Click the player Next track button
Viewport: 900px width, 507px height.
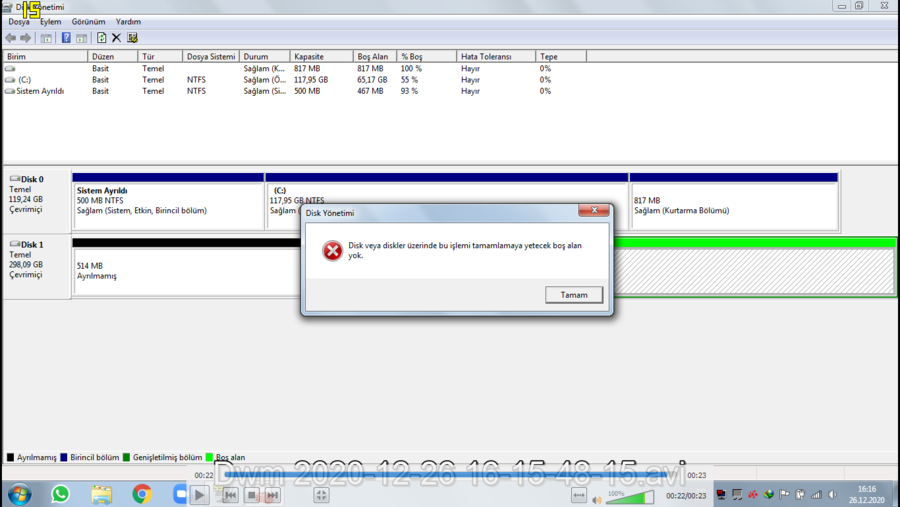[x=273, y=495]
